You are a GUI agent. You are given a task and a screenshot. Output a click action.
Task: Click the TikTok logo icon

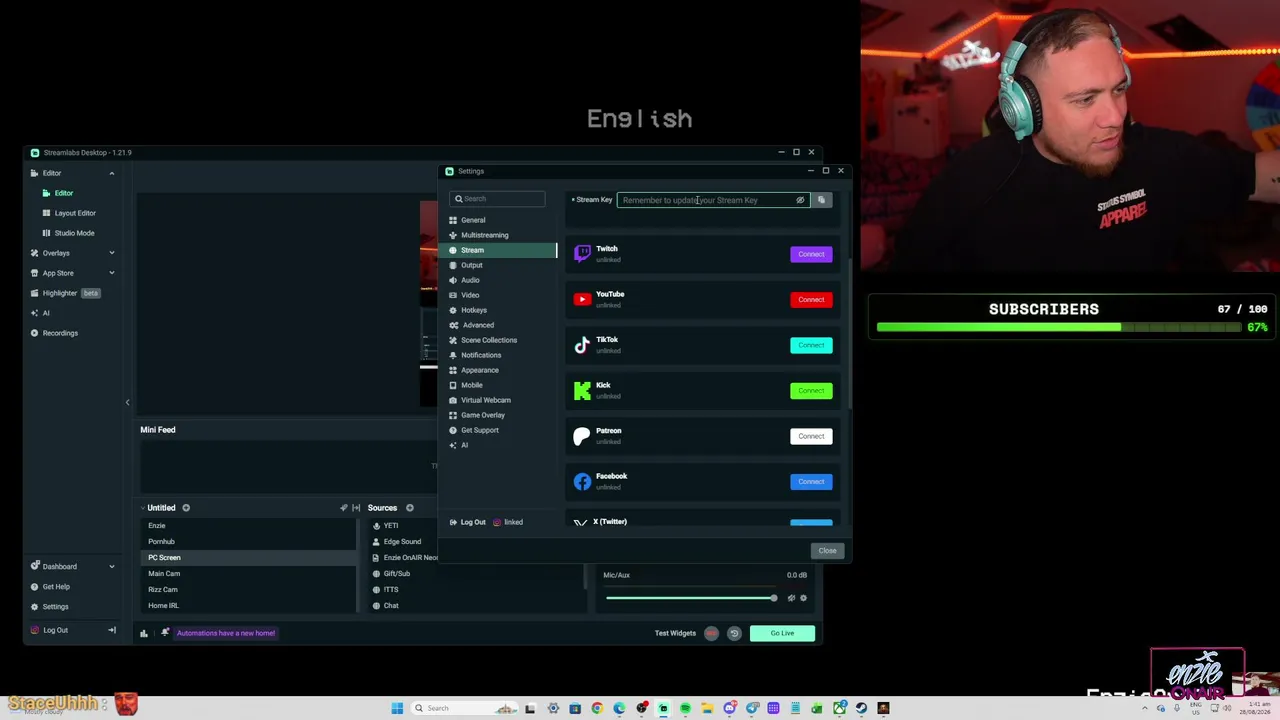[582, 345]
